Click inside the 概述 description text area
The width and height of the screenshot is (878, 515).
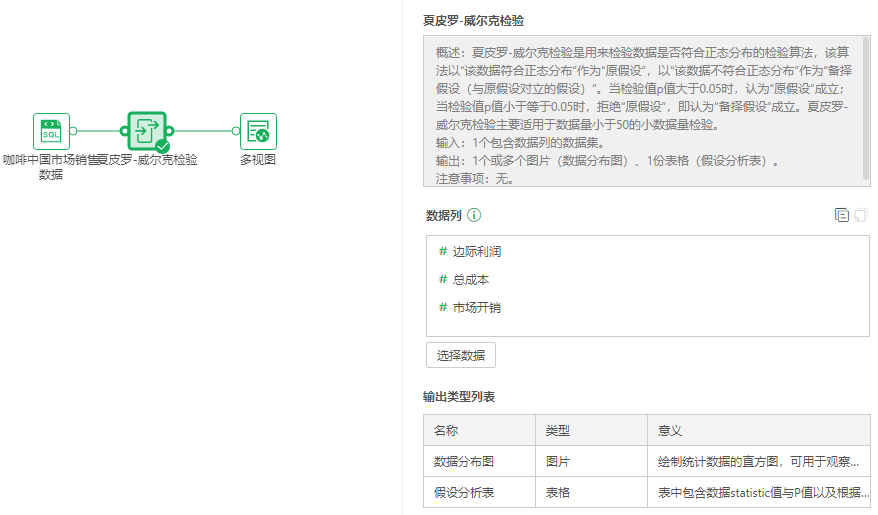640,110
